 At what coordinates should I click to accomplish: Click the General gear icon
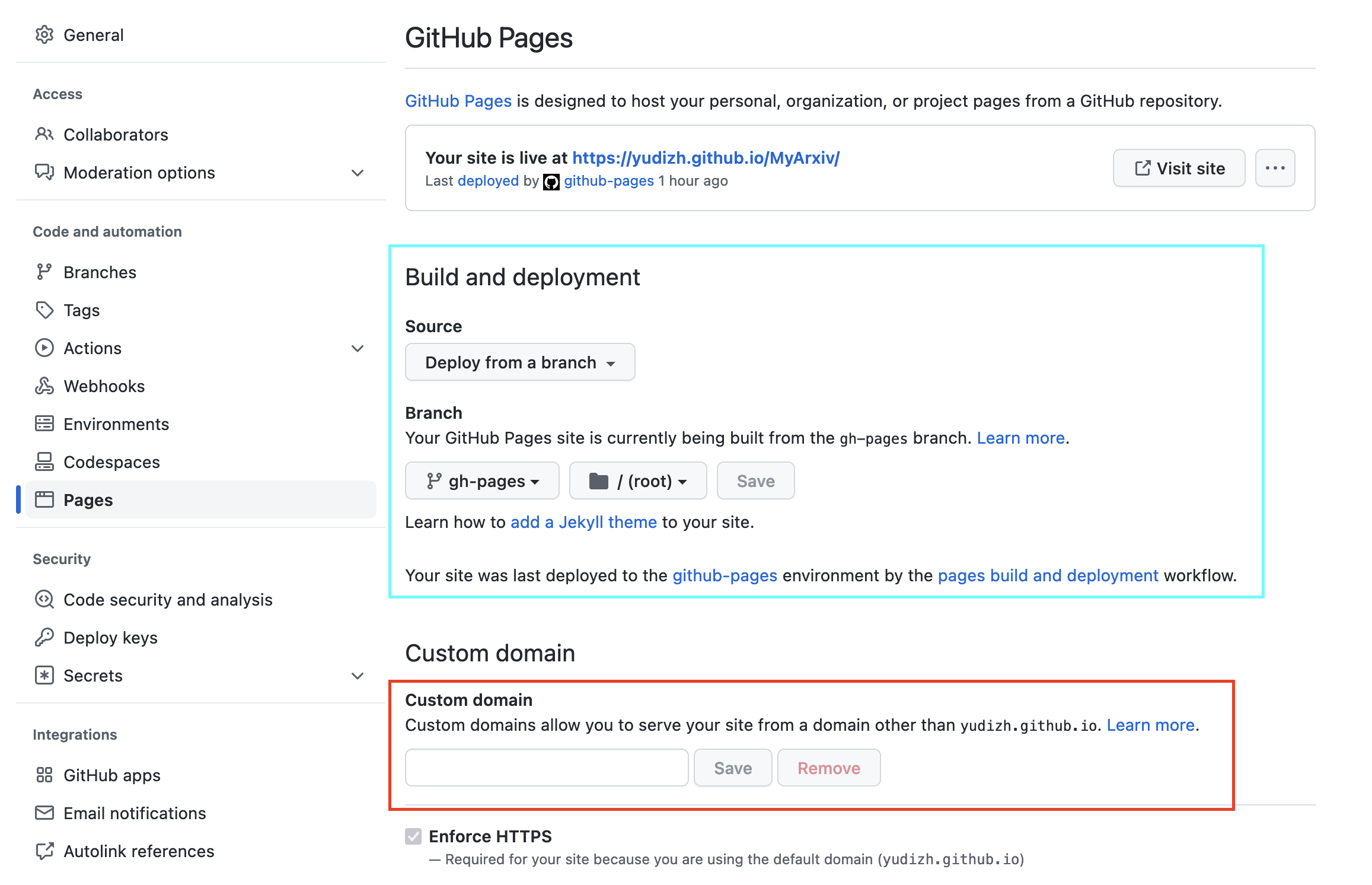tap(44, 35)
